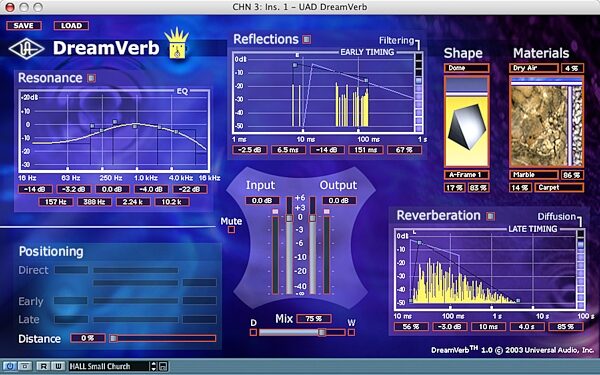Screen dimensions: 600x375
Task: Click the Distance 0 % value field
Action: [88, 338]
